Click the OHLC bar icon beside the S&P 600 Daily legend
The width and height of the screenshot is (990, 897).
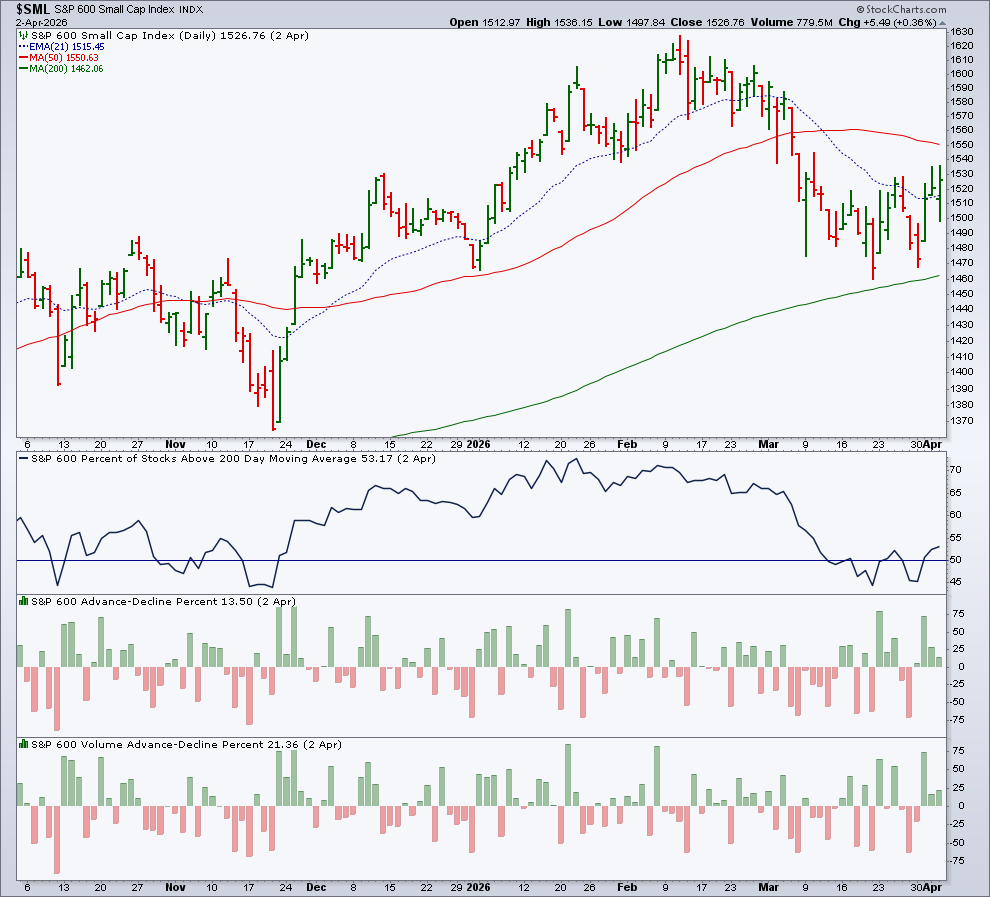22,34
